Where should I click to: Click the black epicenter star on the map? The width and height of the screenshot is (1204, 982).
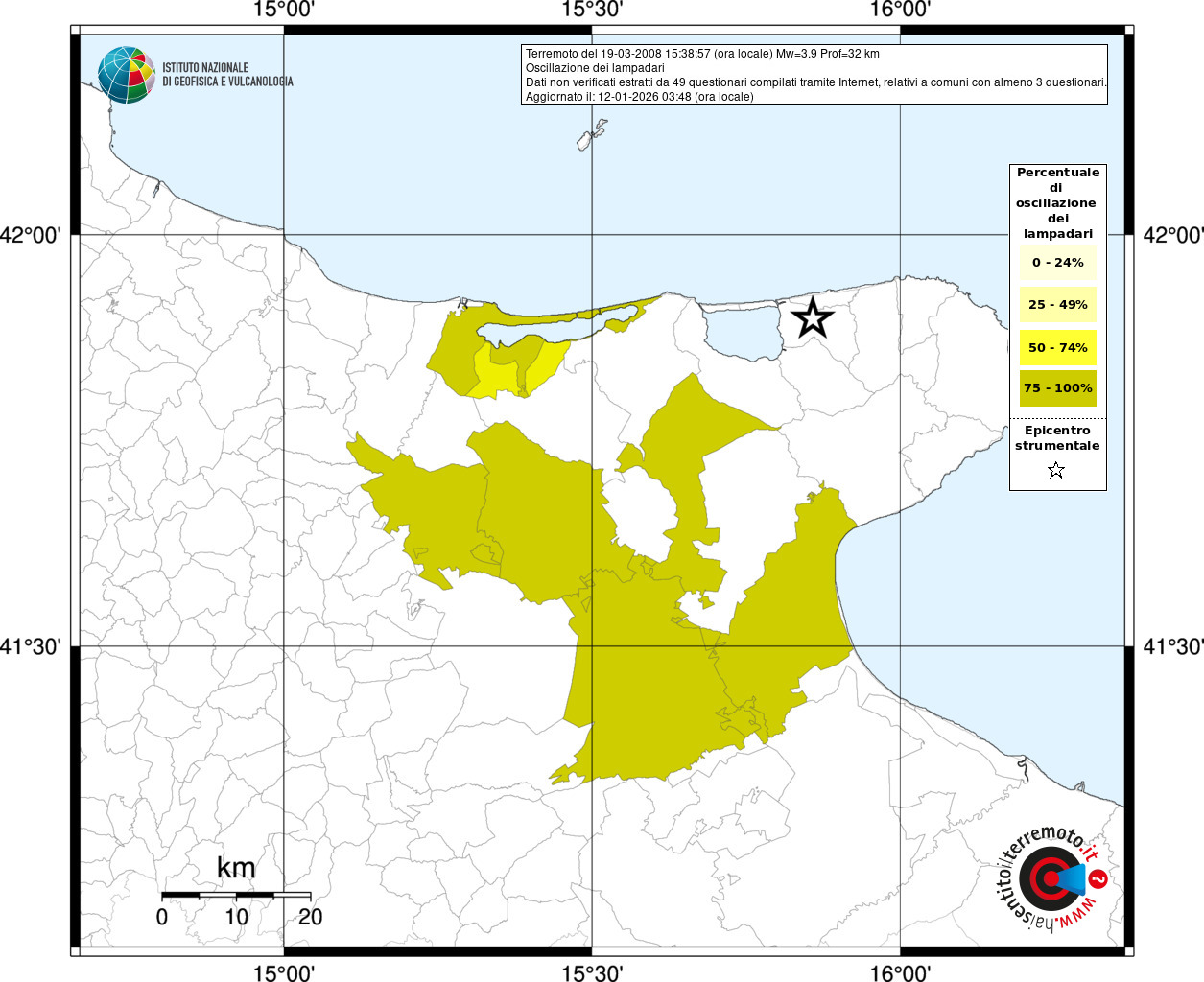tap(813, 318)
